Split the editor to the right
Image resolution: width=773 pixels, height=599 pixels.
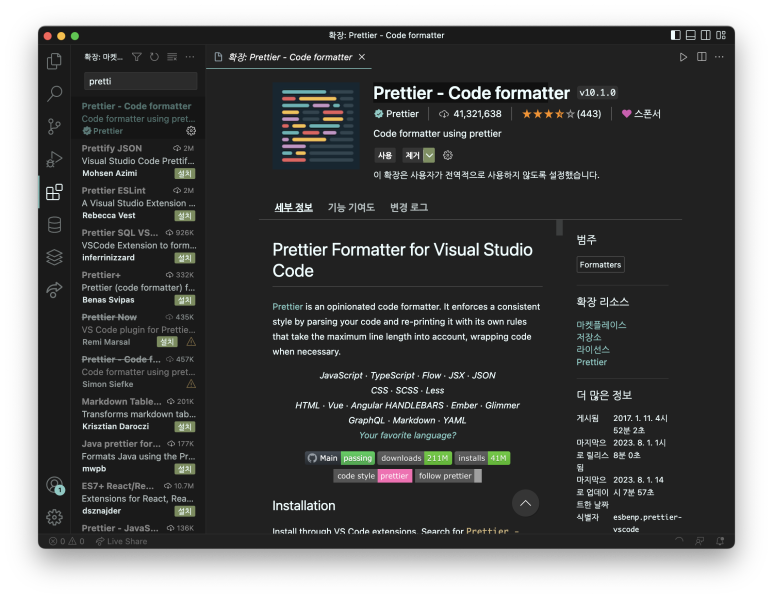pos(702,57)
